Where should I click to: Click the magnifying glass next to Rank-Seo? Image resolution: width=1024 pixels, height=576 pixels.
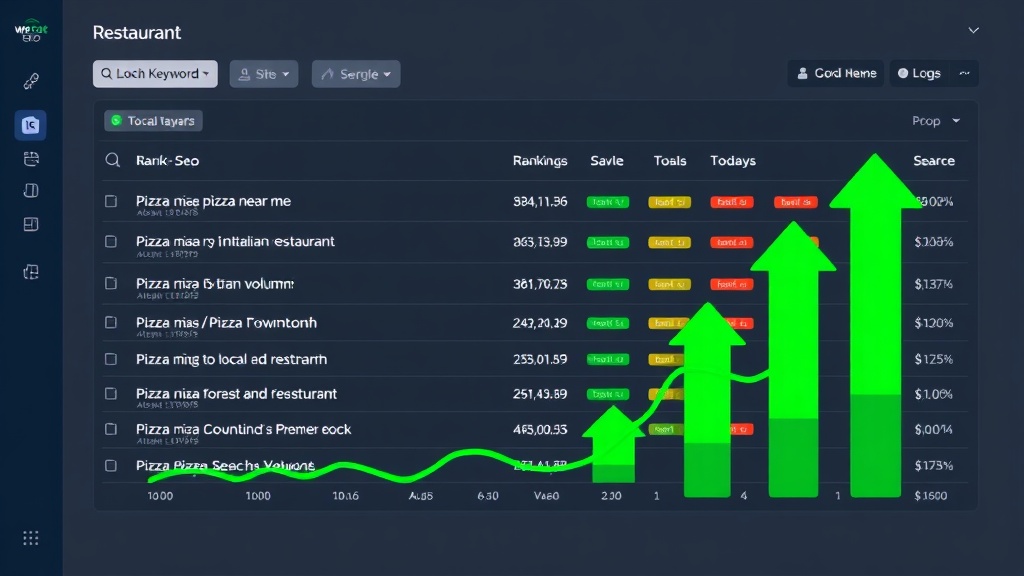tap(112, 159)
